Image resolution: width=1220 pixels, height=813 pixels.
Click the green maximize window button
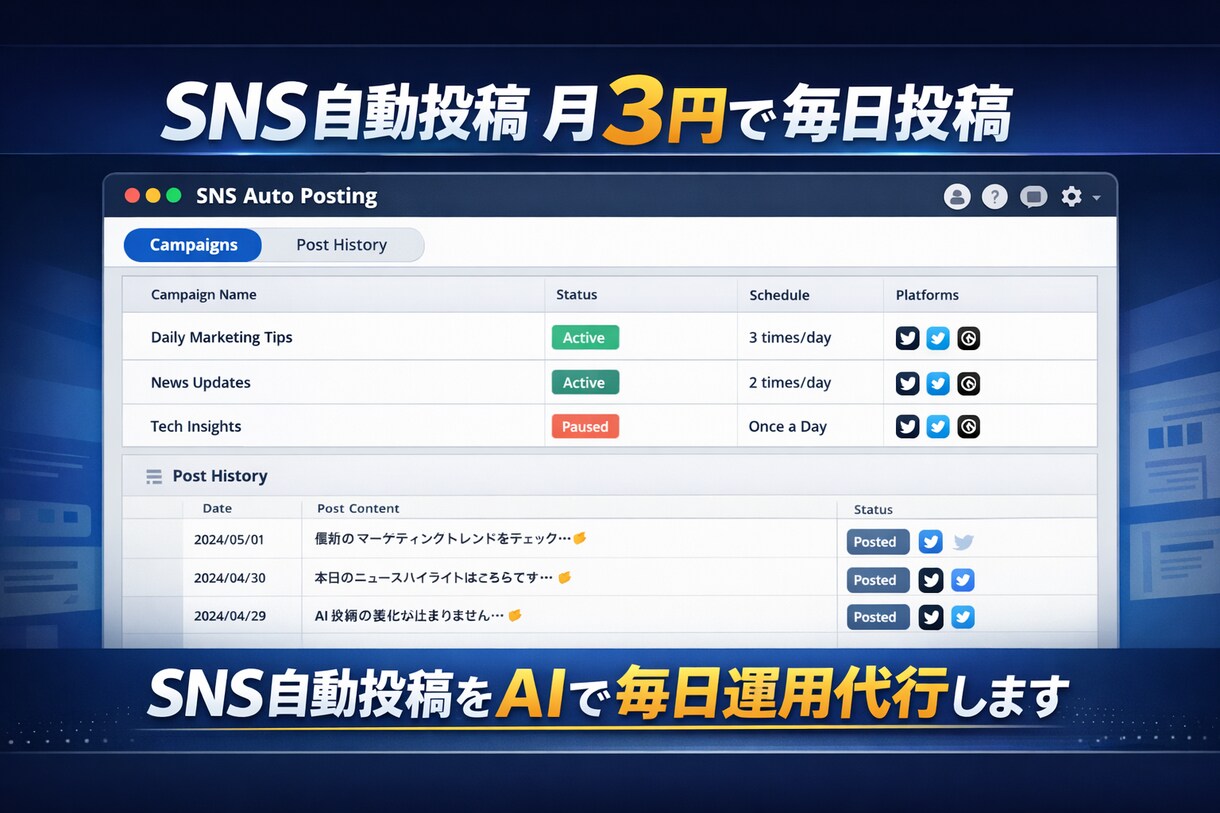coord(174,196)
